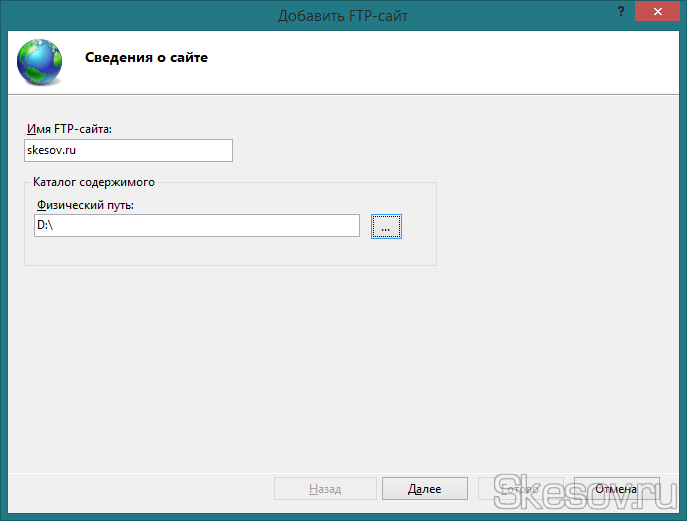This screenshot has width=687, height=521.
Task: Cancel the wizard with the Отмена button
Action: coord(615,489)
